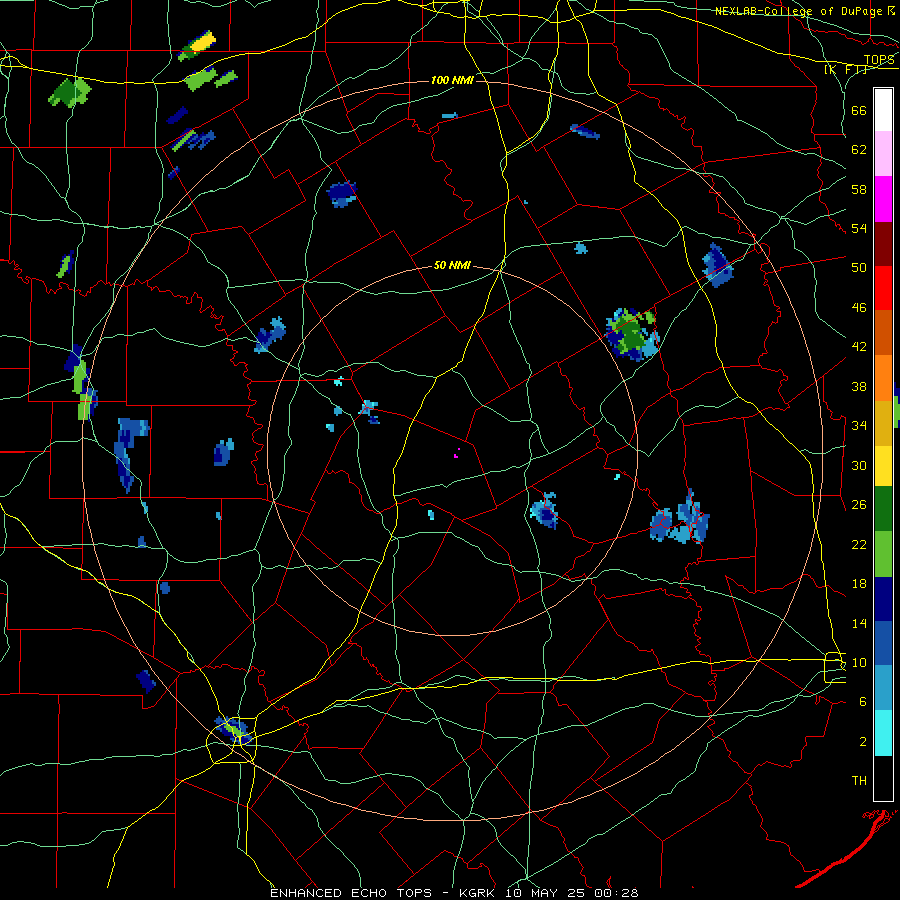The width and height of the screenshot is (900, 900).
Task: Click the '54' legend value
Action: (859, 228)
